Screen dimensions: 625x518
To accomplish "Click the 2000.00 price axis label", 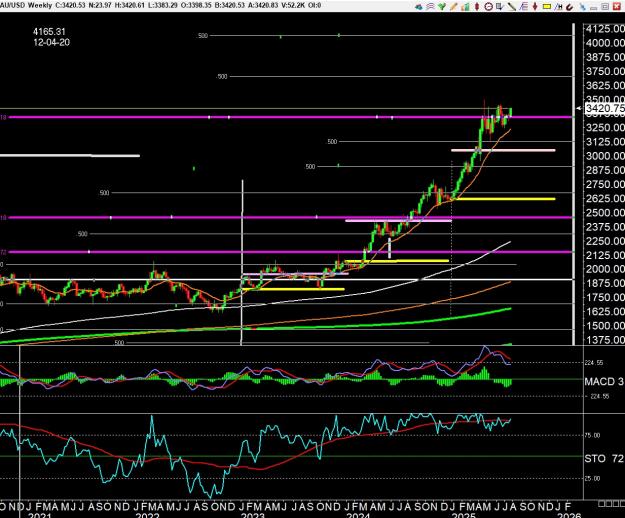I will pyautogui.click(x=605, y=269).
